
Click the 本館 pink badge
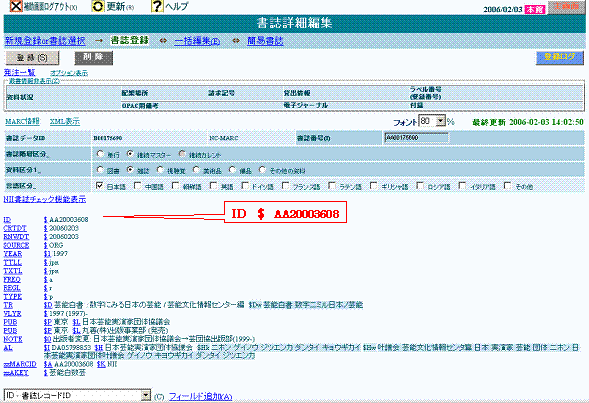click(535, 9)
